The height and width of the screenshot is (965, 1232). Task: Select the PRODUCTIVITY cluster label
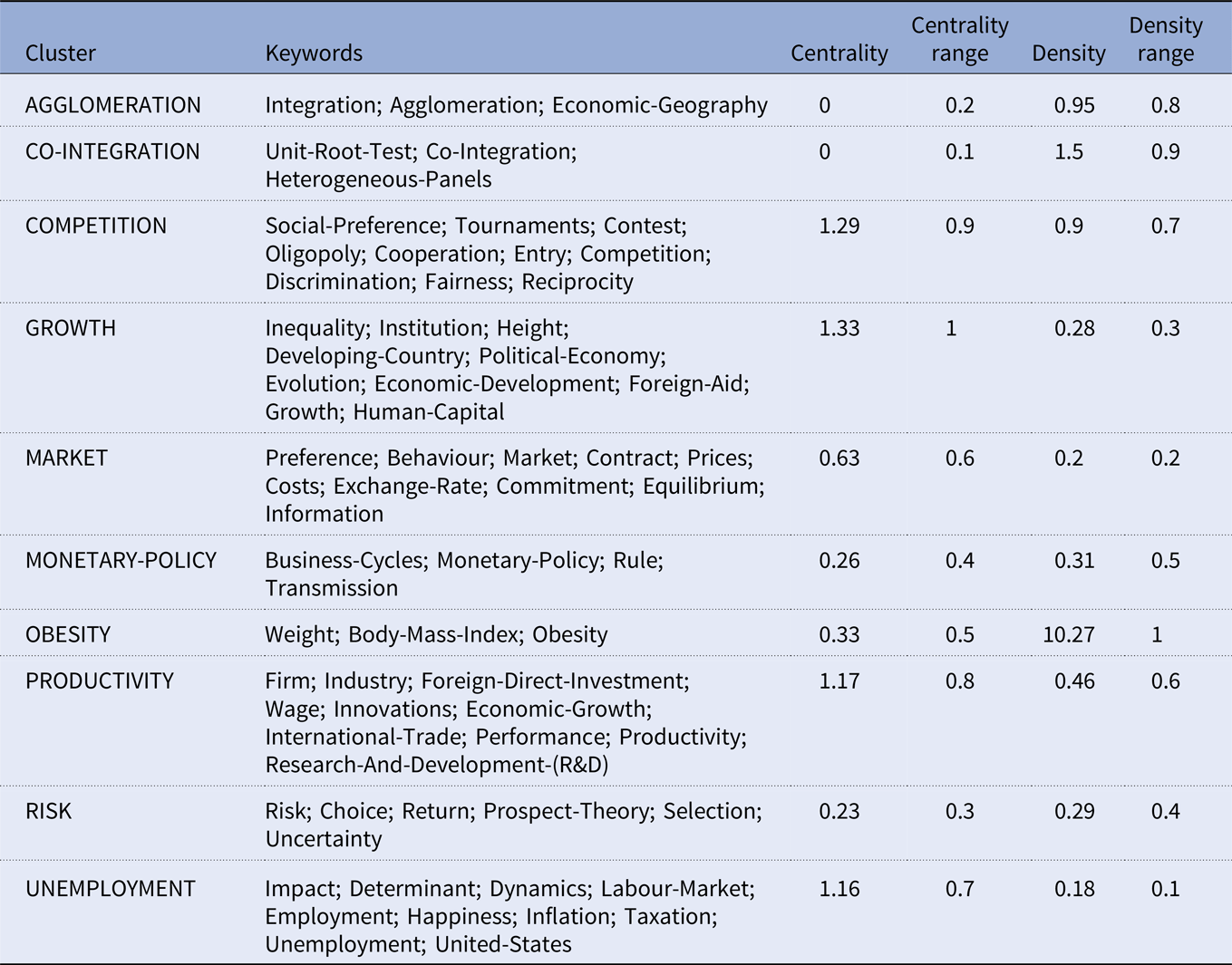point(100,680)
